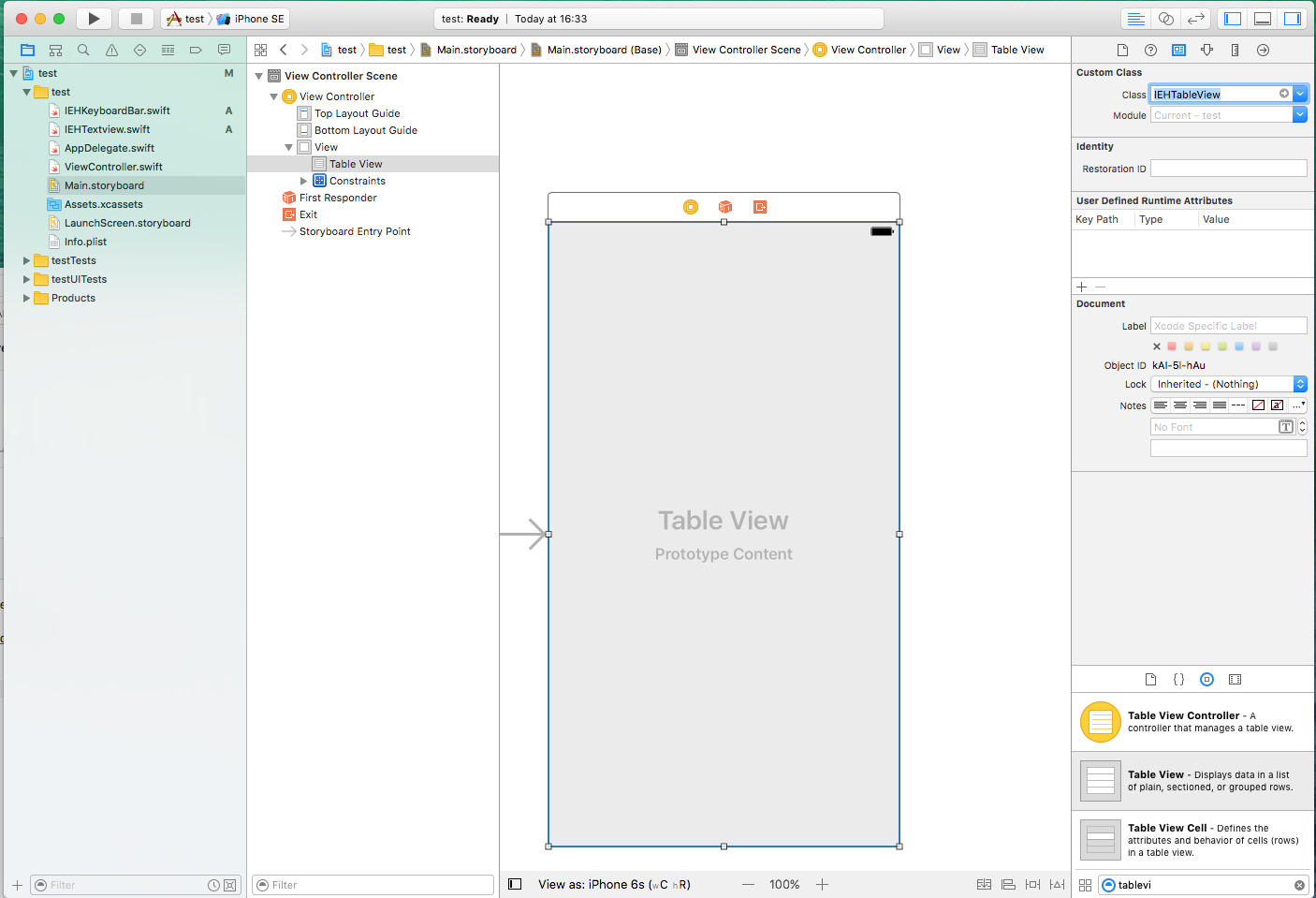This screenshot has height=898, width=1316.
Task: Select ViewController.swift file
Action: tap(113, 167)
